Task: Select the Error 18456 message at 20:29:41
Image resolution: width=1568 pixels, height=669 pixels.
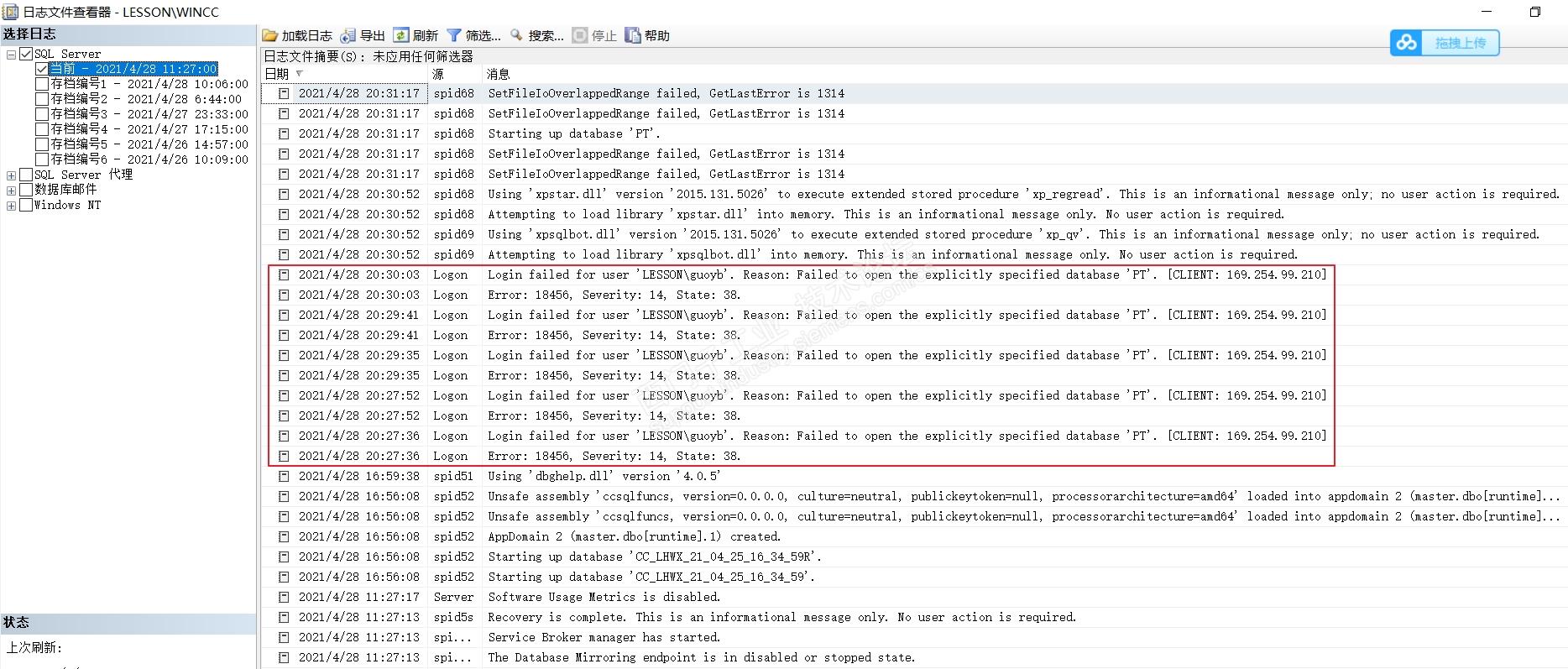Action: (614, 335)
